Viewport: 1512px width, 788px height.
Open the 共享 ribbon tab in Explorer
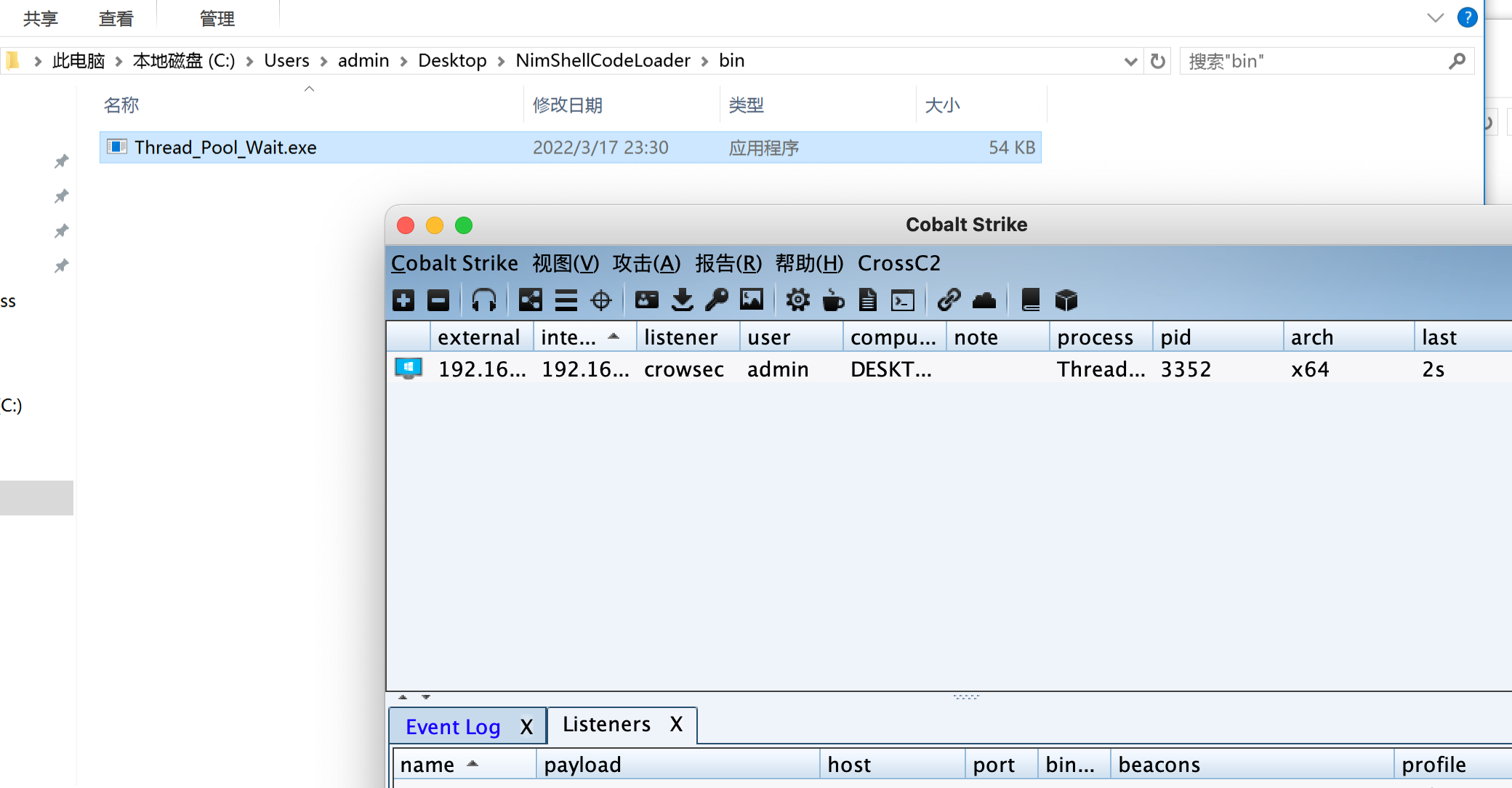(x=40, y=18)
